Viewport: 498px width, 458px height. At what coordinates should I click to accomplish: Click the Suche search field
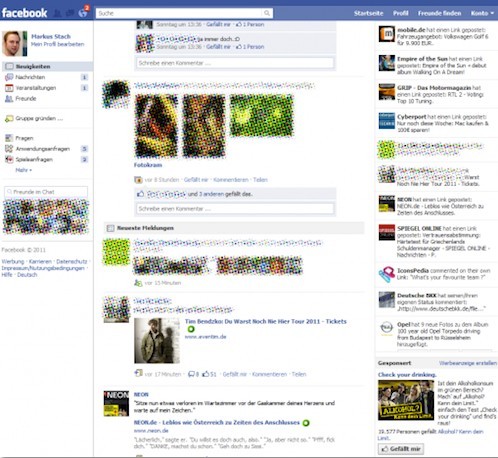pos(180,13)
